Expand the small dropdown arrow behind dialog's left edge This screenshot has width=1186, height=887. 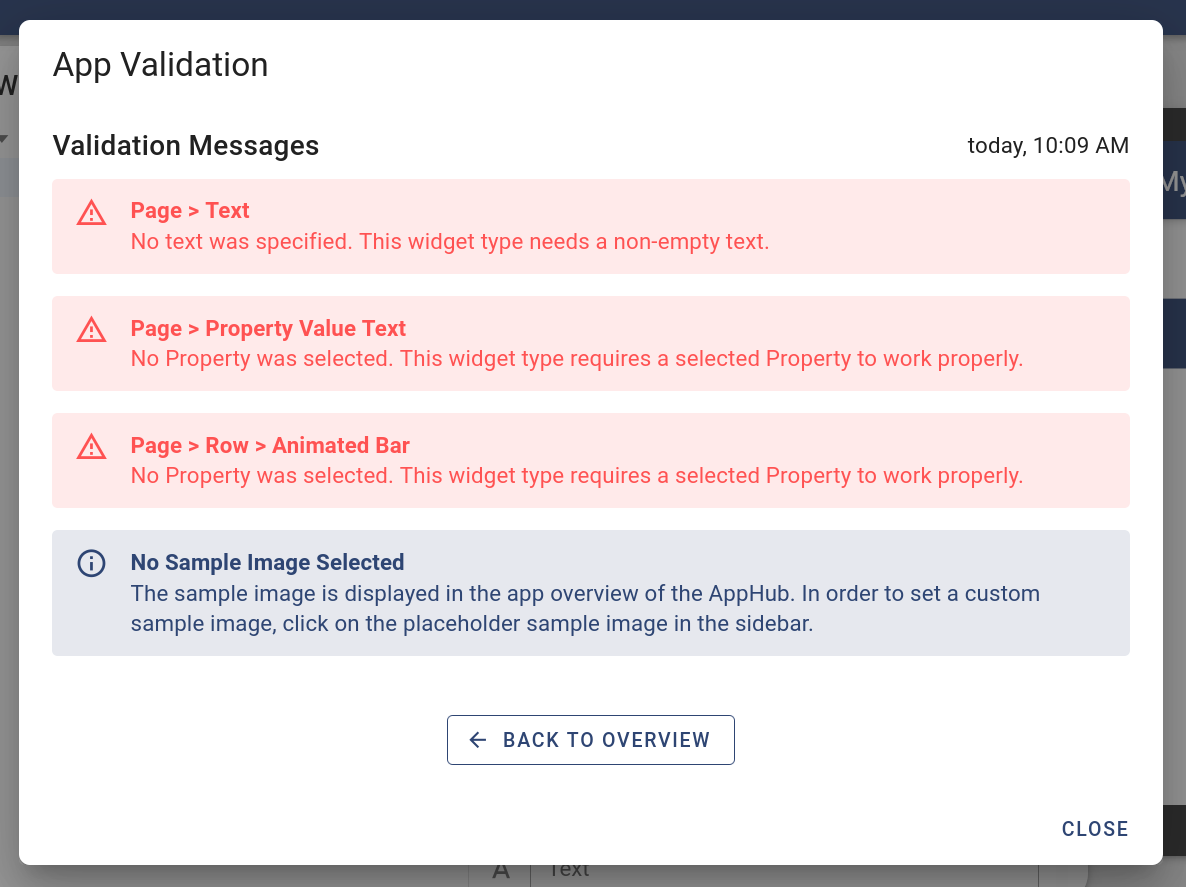[x=5, y=138]
